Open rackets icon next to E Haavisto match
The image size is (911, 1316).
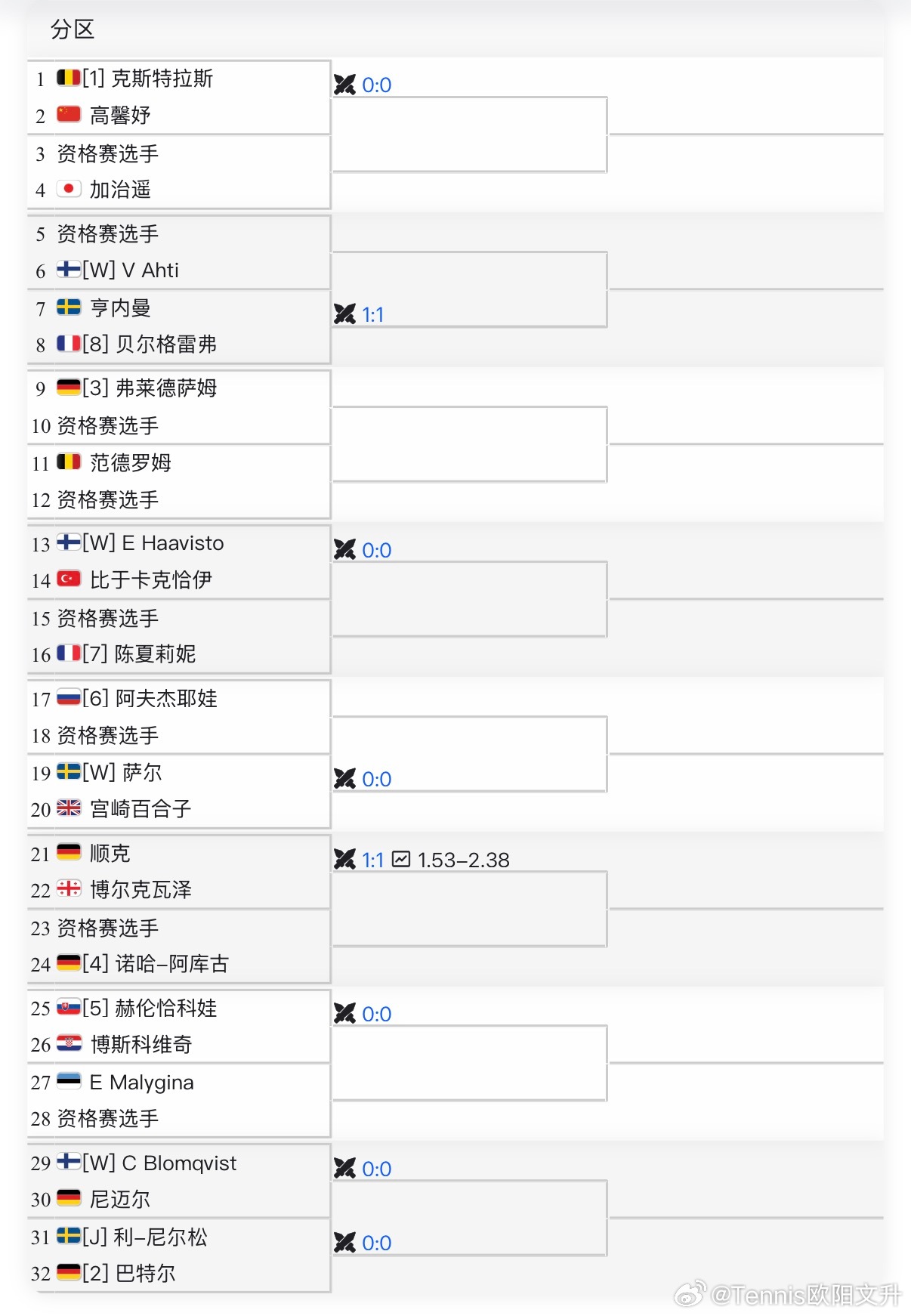[x=345, y=549]
